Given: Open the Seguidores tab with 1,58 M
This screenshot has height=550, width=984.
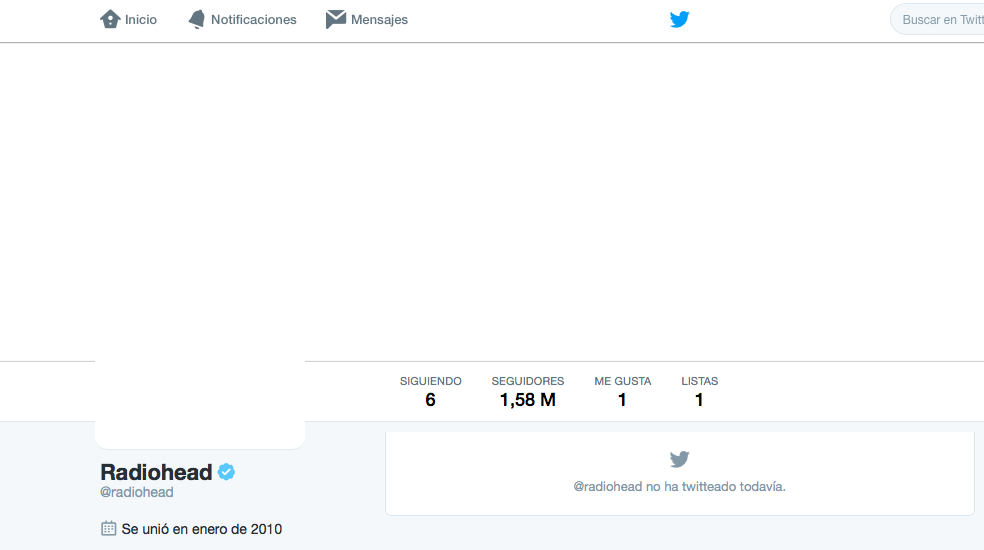Looking at the screenshot, I should pos(527,391).
